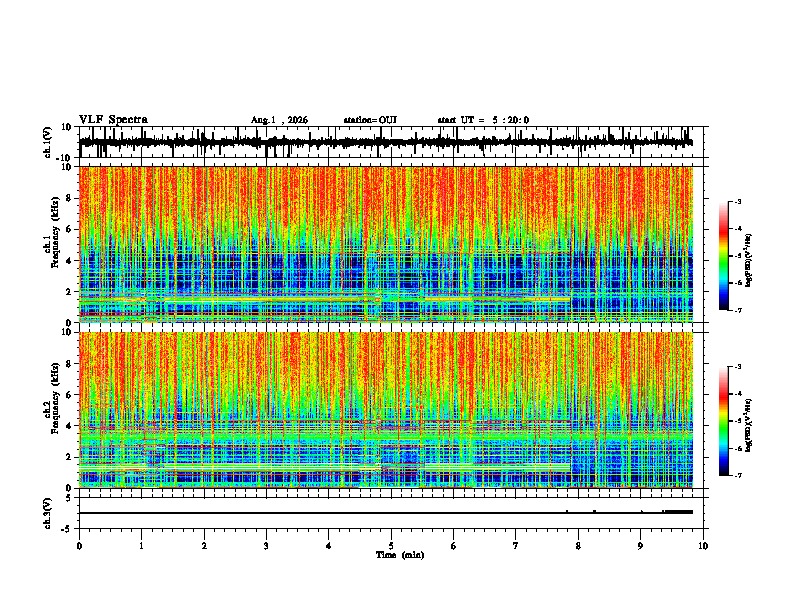Click the "2" tick on the time axis
This screenshot has width=792, height=612.
tap(204, 546)
